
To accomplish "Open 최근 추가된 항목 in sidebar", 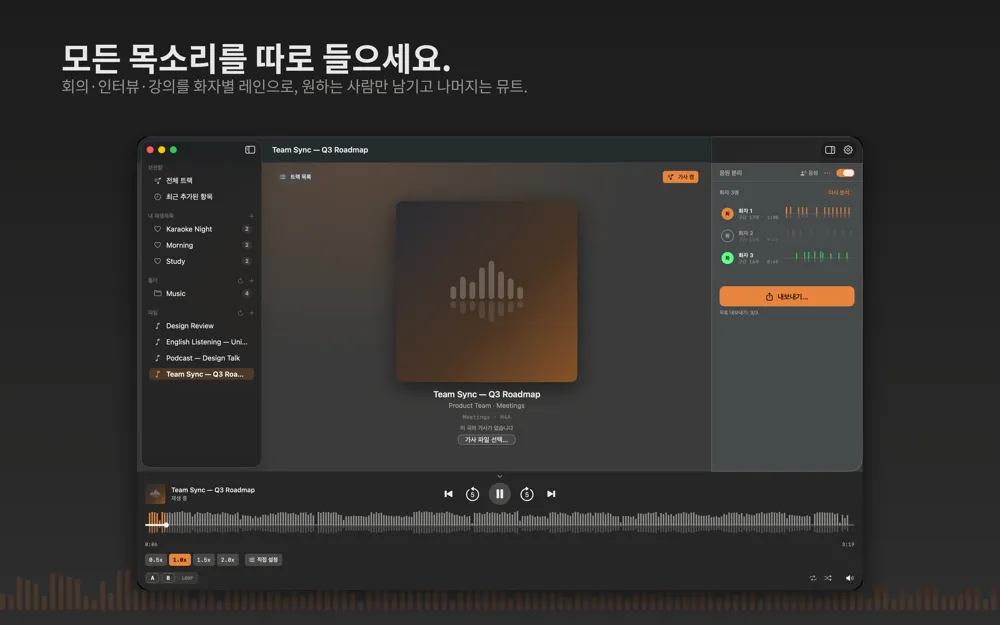I will pos(201,196).
